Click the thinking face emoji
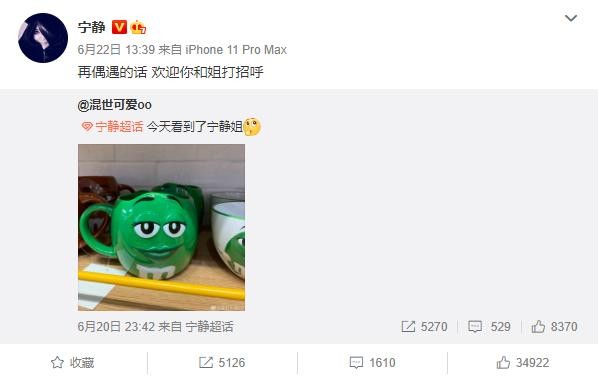The width and height of the screenshot is (598, 378). tap(252, 127)
